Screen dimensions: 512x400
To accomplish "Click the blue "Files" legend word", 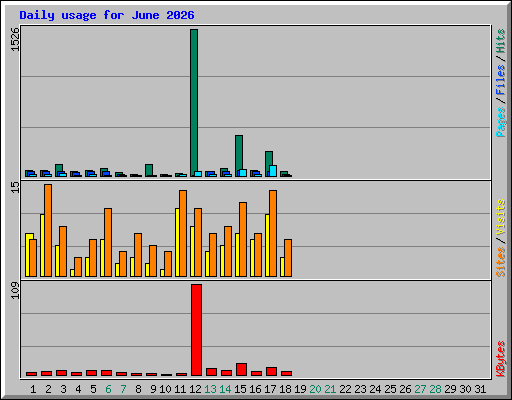I will point(501,79).
